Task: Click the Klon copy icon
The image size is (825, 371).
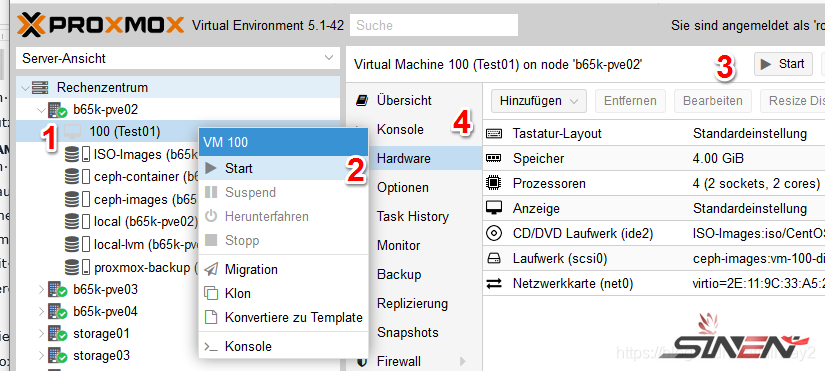Action: [211, 294]
